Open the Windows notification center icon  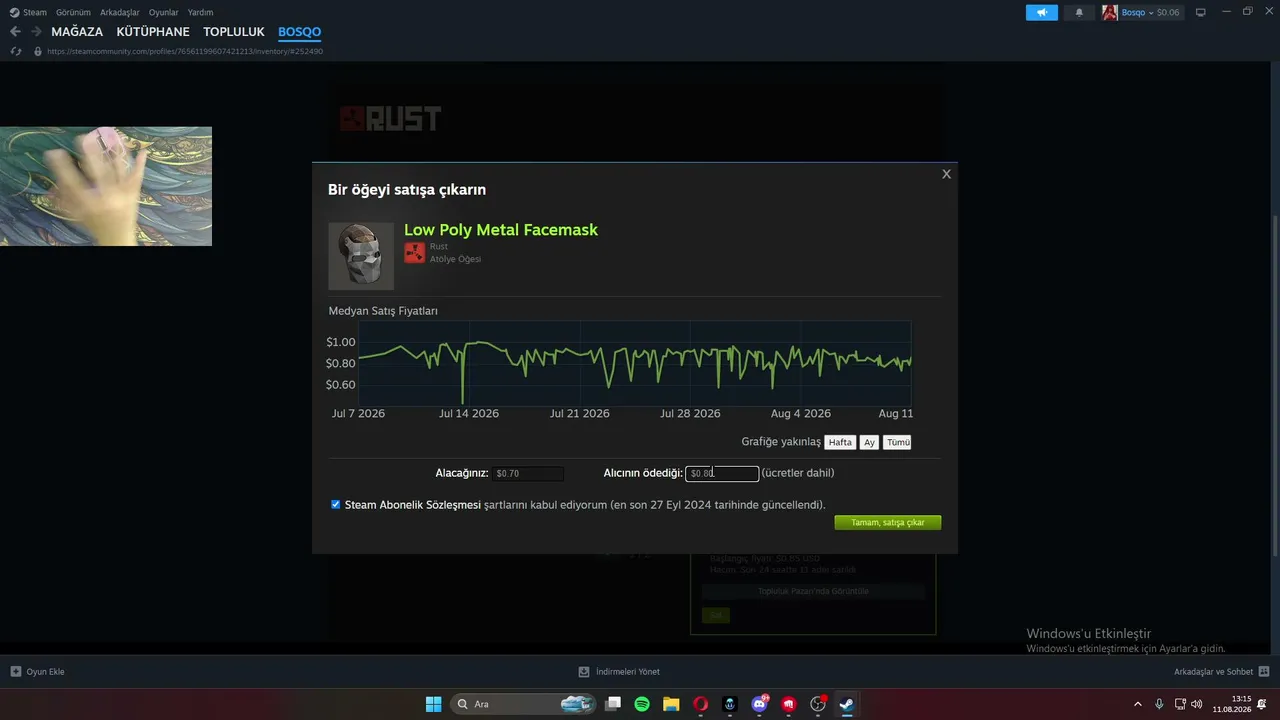click(1262, 704)
